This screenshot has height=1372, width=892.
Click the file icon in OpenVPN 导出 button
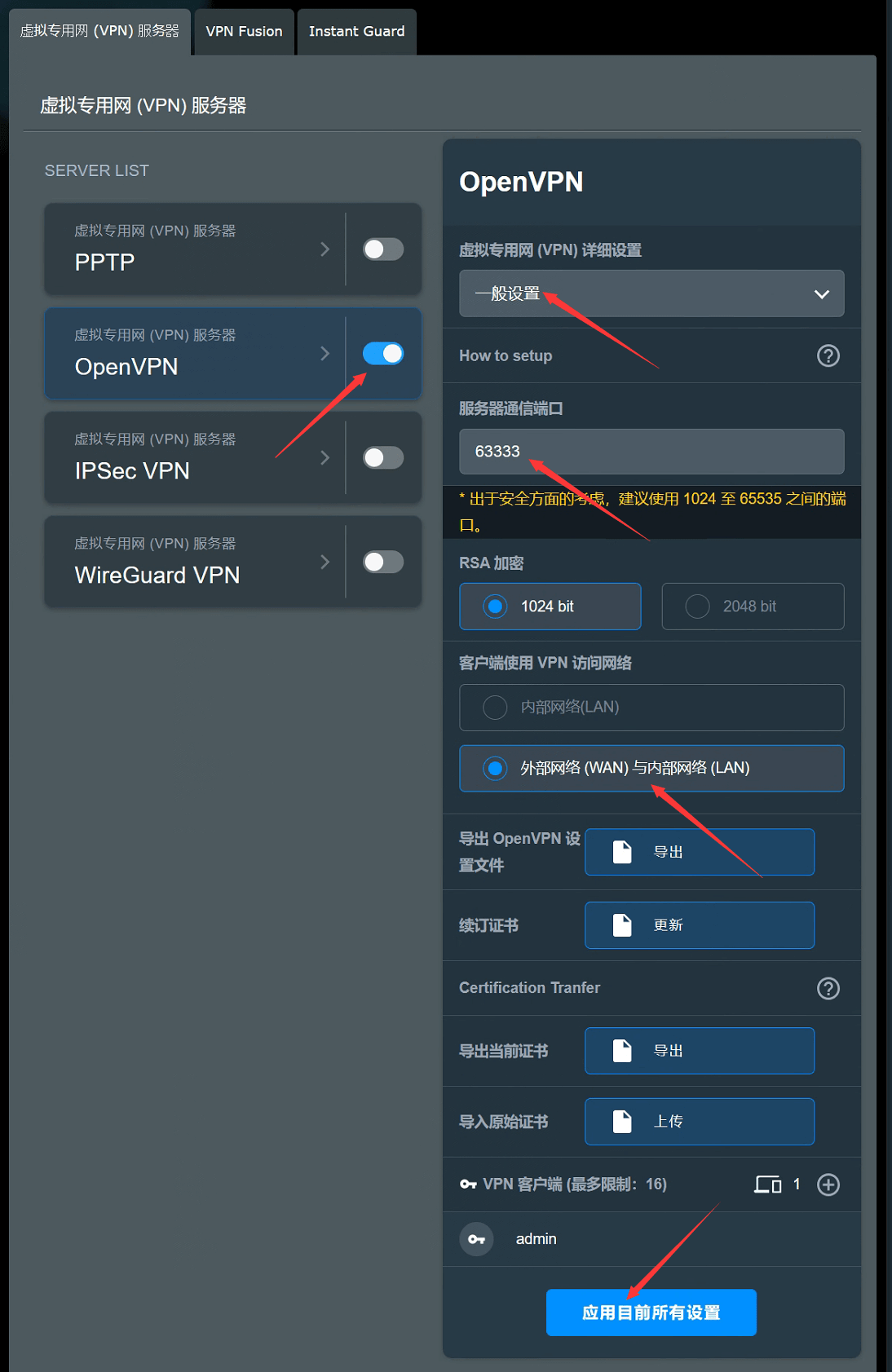click(x=622, y=852)
